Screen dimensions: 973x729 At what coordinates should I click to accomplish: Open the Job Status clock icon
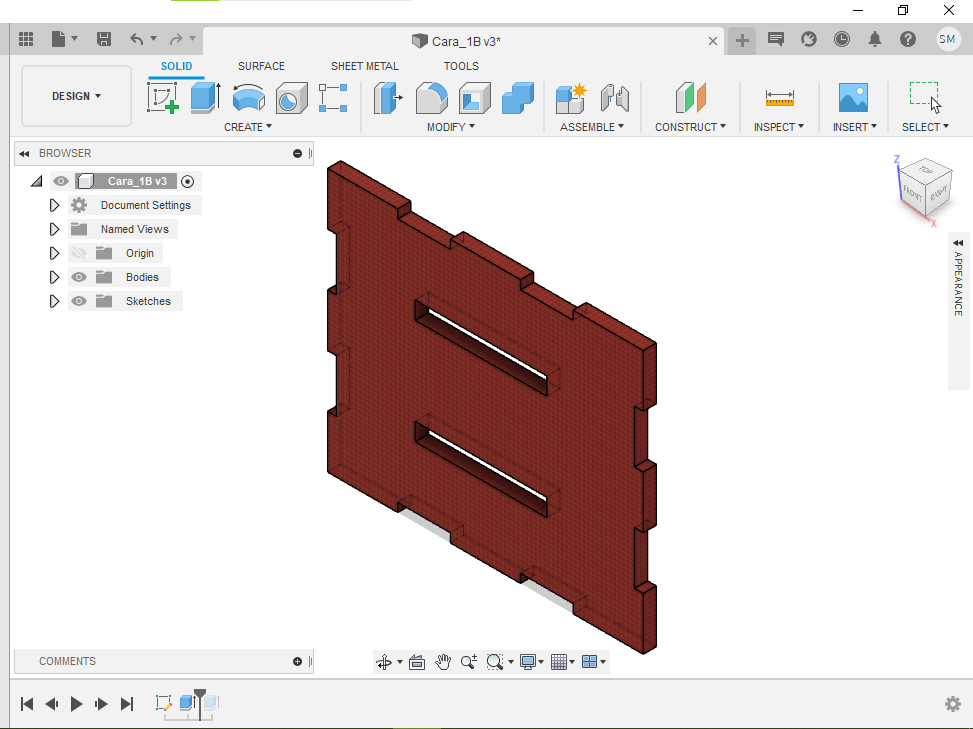[x=841, y=40]
